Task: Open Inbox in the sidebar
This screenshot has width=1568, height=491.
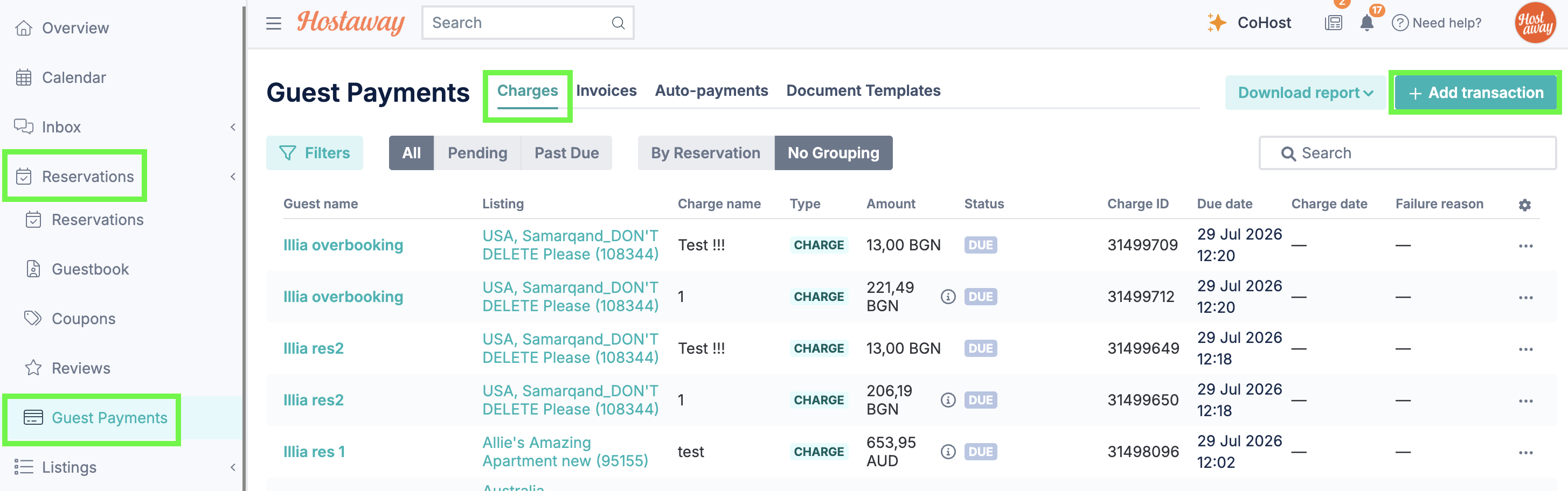Action: 61,127
